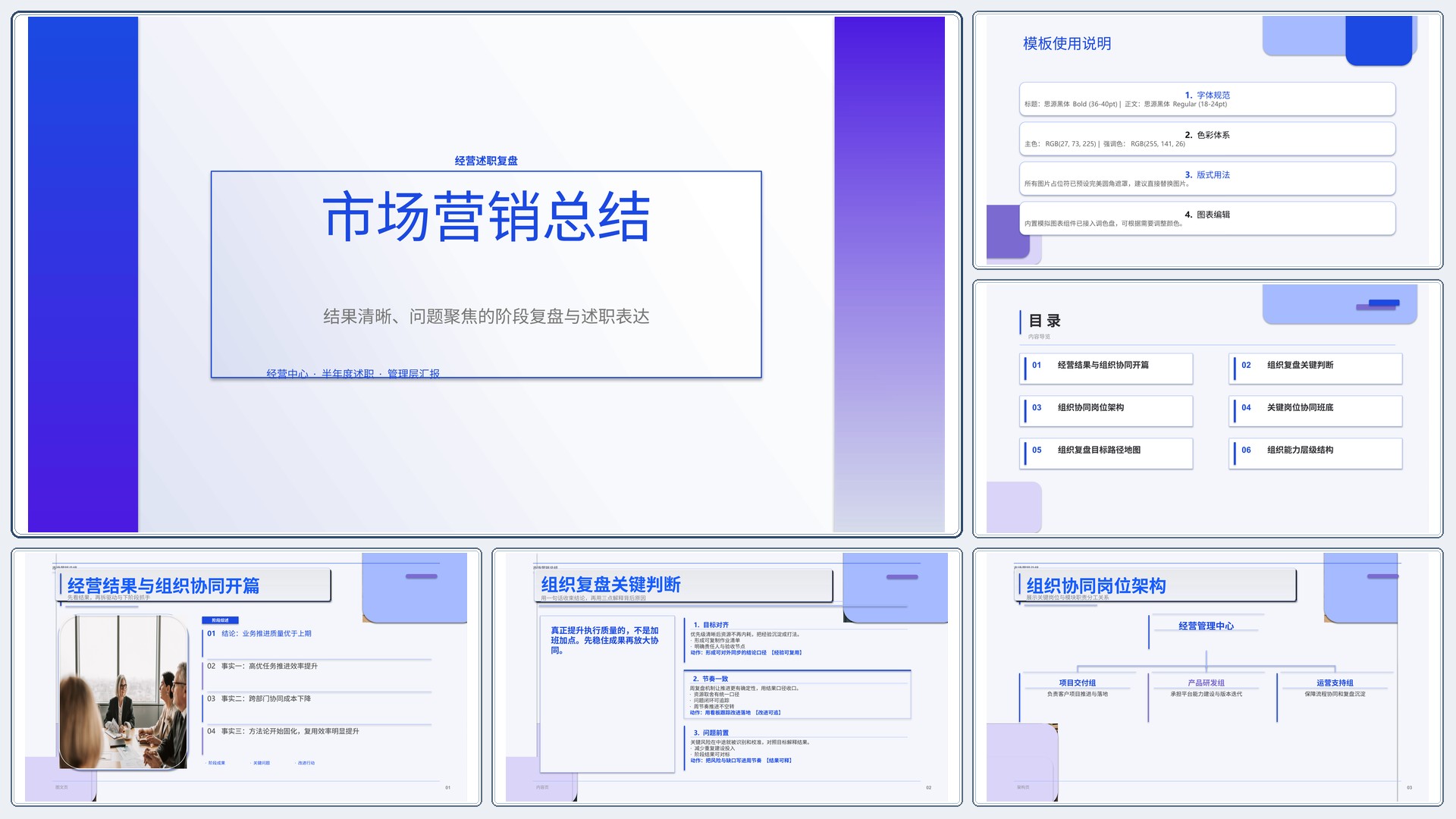Click the 经营述职复盘 label above the title

click(x=486, y=161)
